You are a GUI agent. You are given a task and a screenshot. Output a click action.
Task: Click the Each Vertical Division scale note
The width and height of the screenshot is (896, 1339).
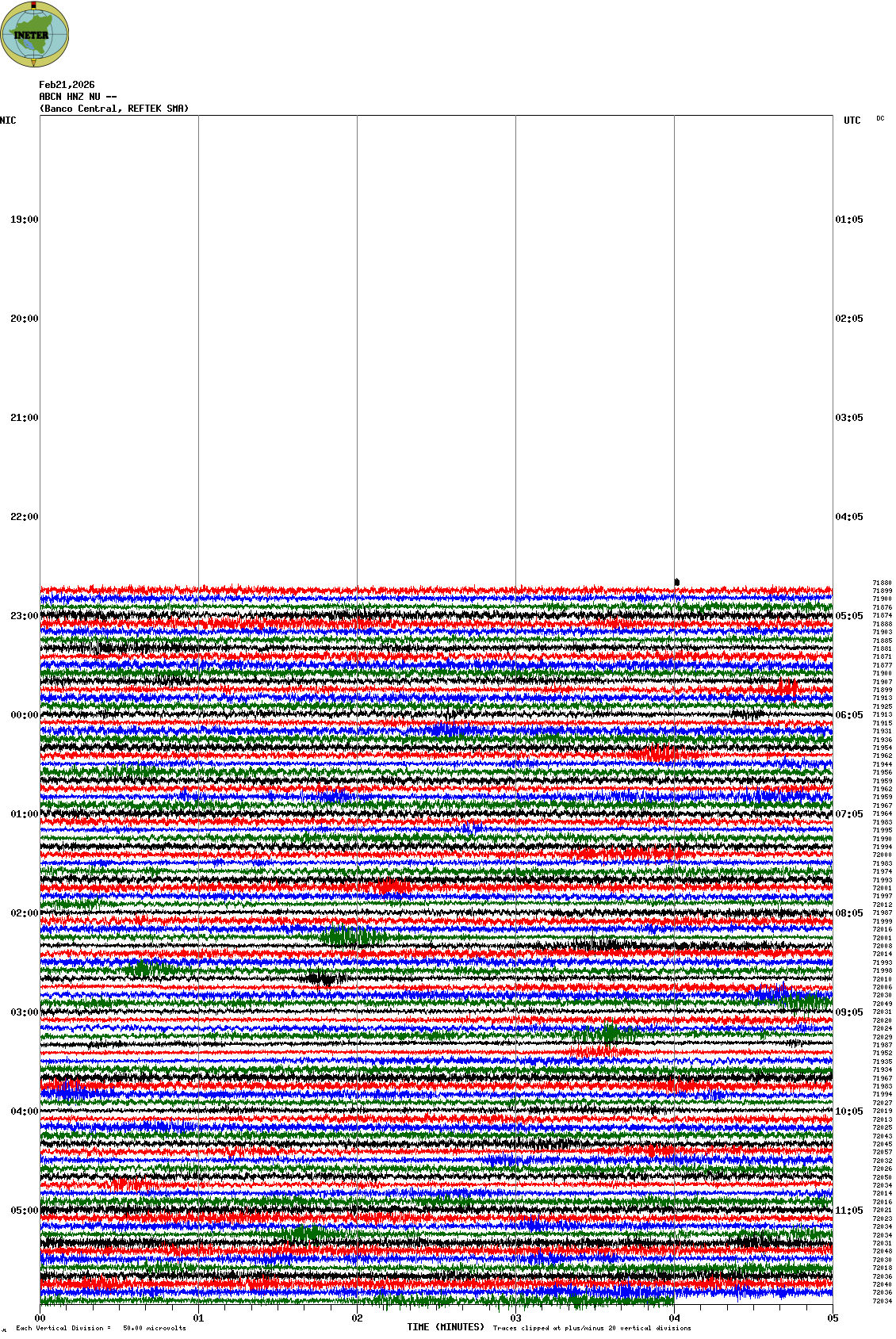point(101,1328)
